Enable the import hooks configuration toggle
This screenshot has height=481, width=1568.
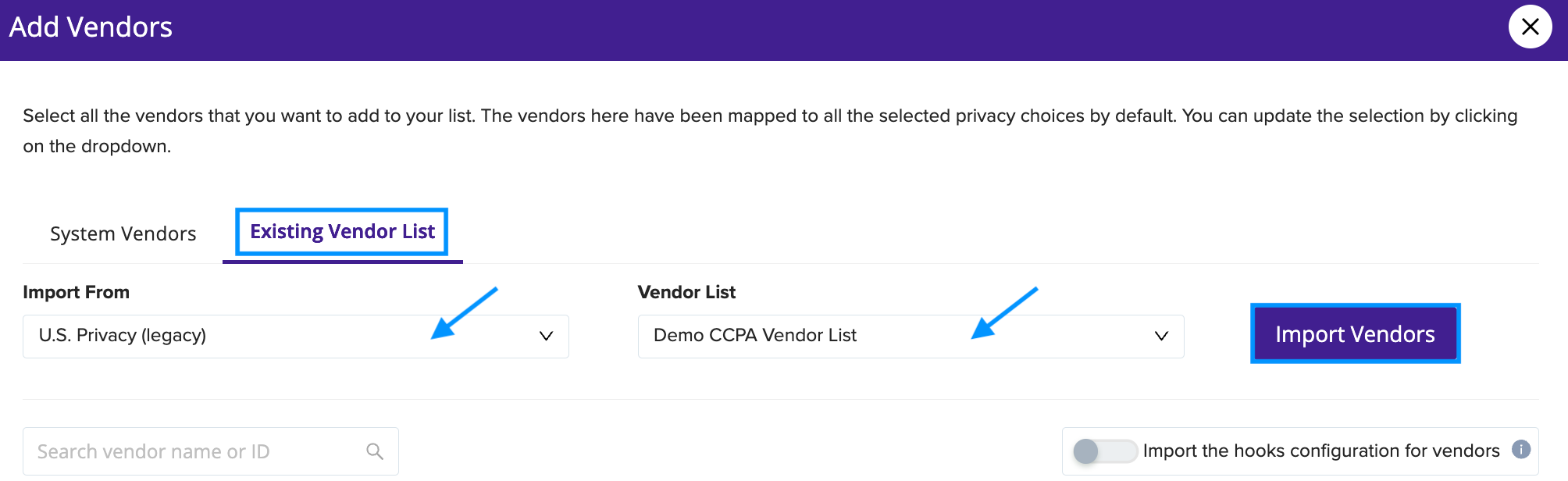pos(1104,451)
